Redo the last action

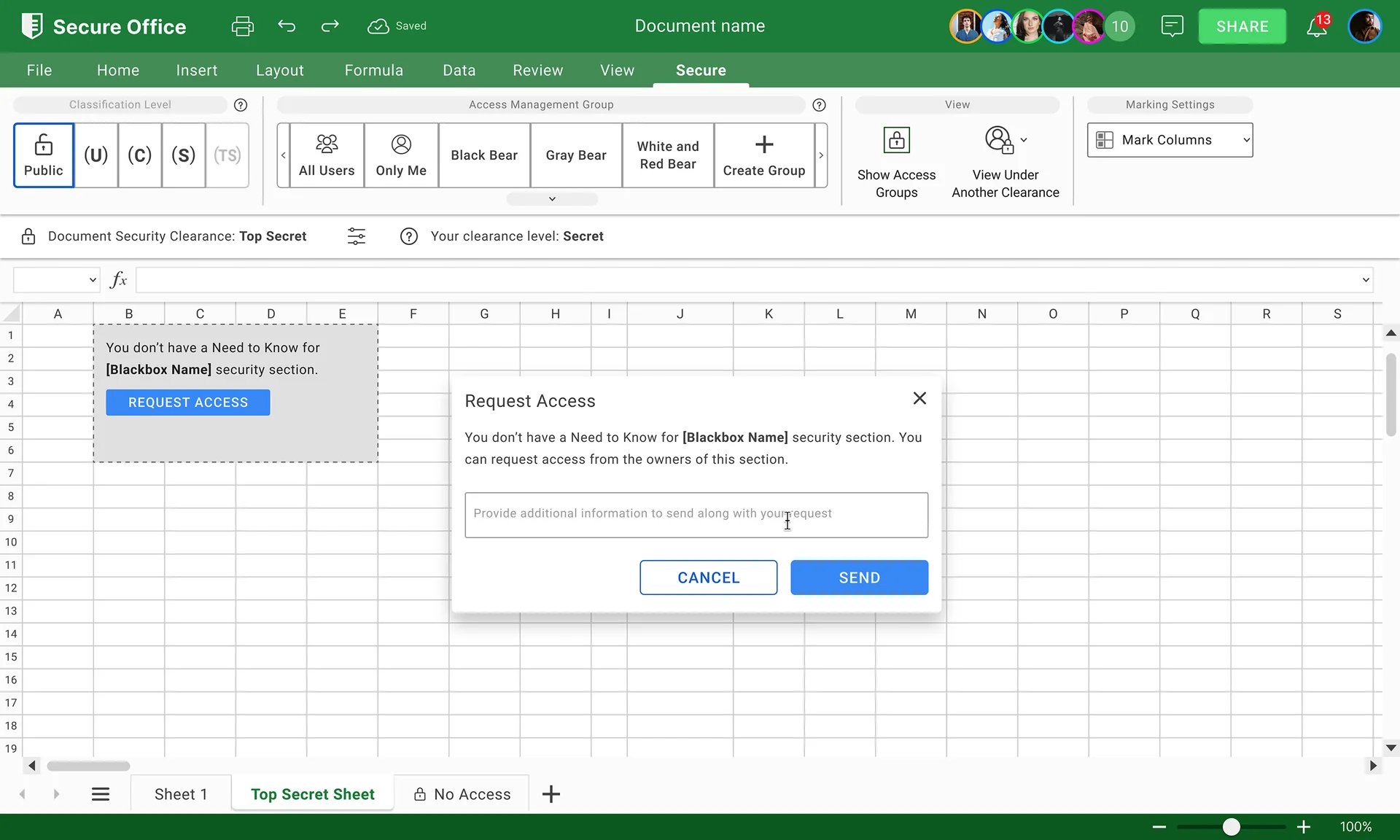click(330, 26)
